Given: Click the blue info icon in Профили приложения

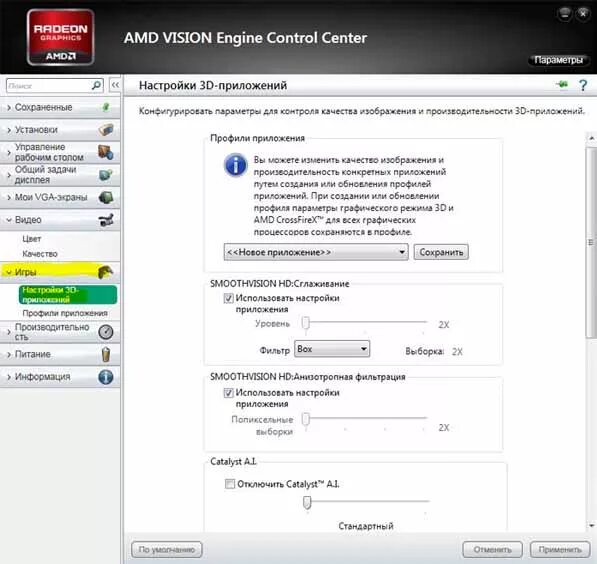Looking at the screenshot, I should coord(235,165).
